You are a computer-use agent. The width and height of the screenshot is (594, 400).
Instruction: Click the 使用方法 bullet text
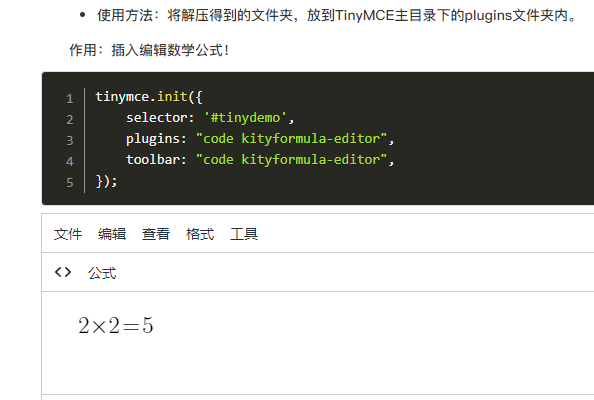(x=337, y=16)
